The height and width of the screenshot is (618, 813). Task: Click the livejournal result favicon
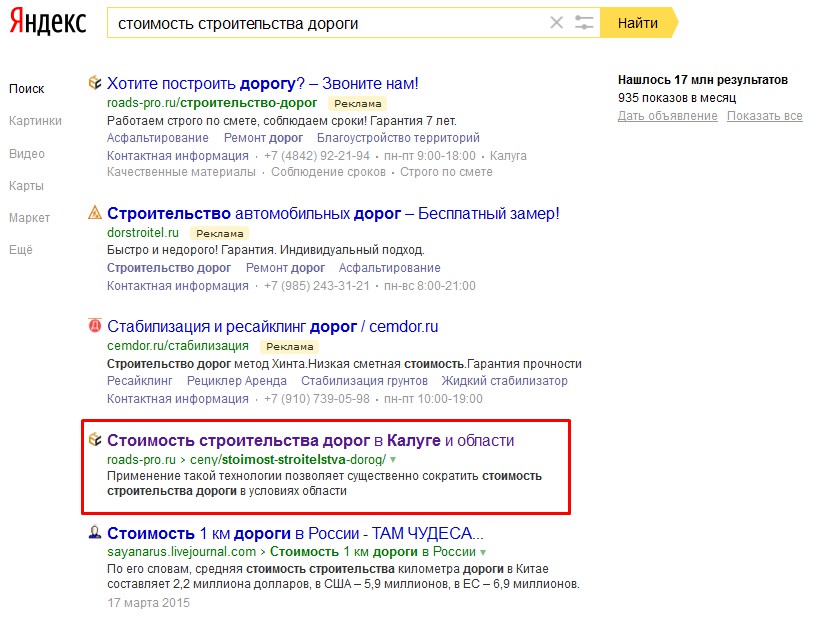tap(95, 532)
